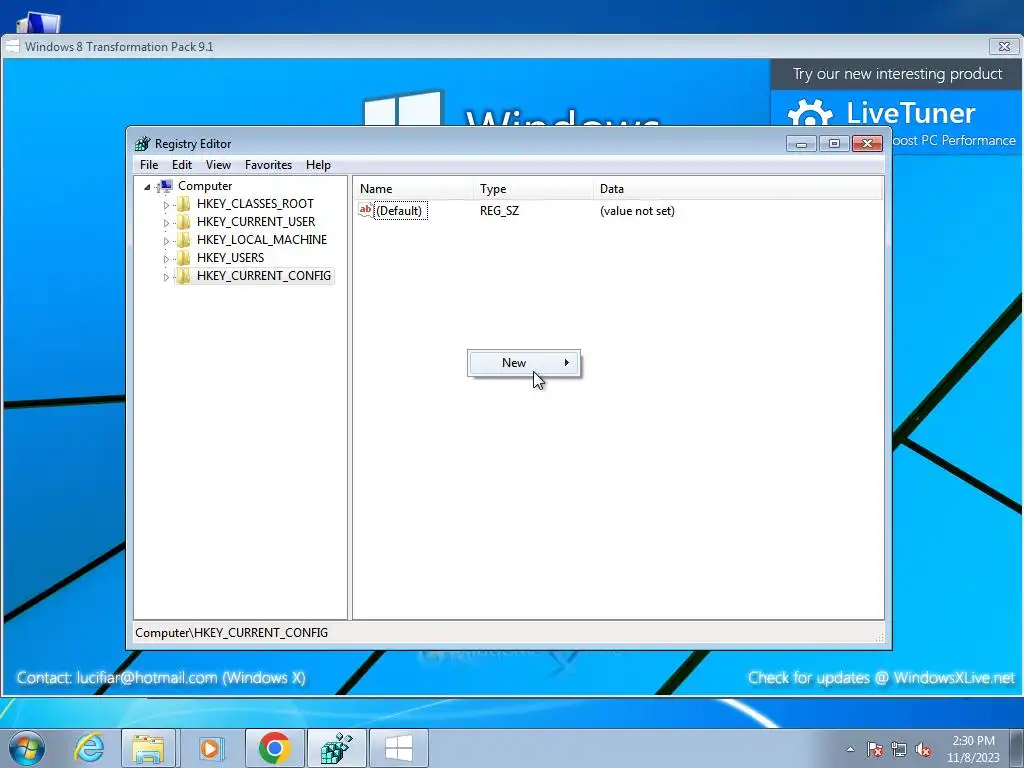The width and height of the screenshot is (1024, 768).
Task: Collapse the Computer tree node
Action: (x=148, y=187)
